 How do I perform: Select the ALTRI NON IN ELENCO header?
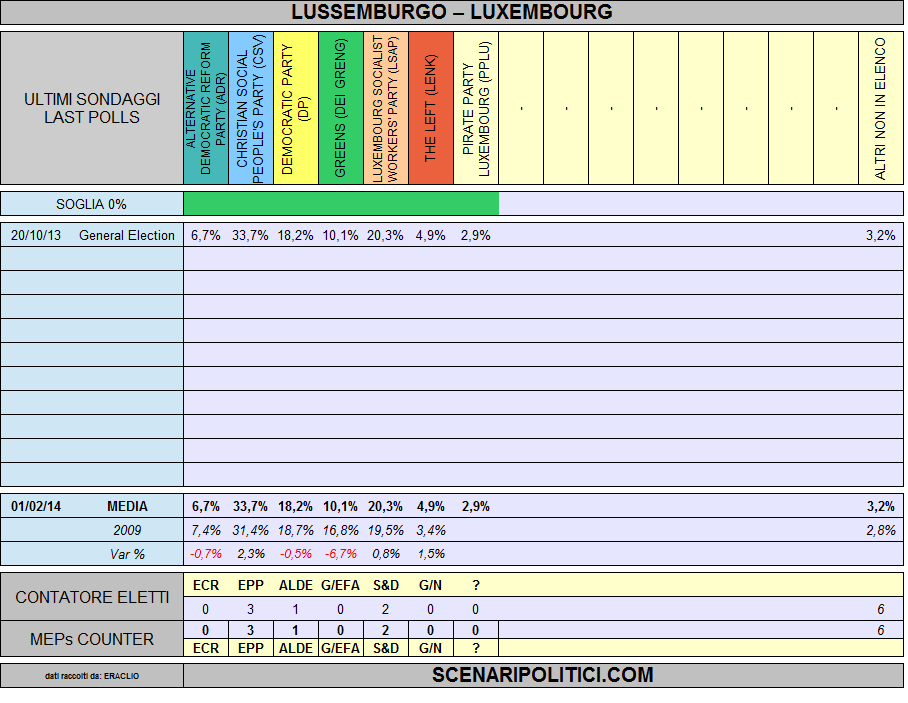point(881,108)
